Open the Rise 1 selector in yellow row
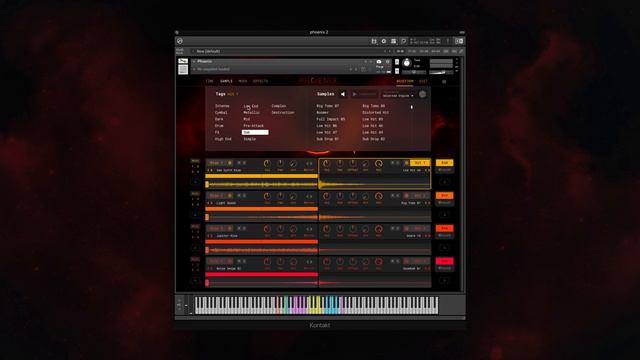The image size is (640, 360). (x=216, y=163)
